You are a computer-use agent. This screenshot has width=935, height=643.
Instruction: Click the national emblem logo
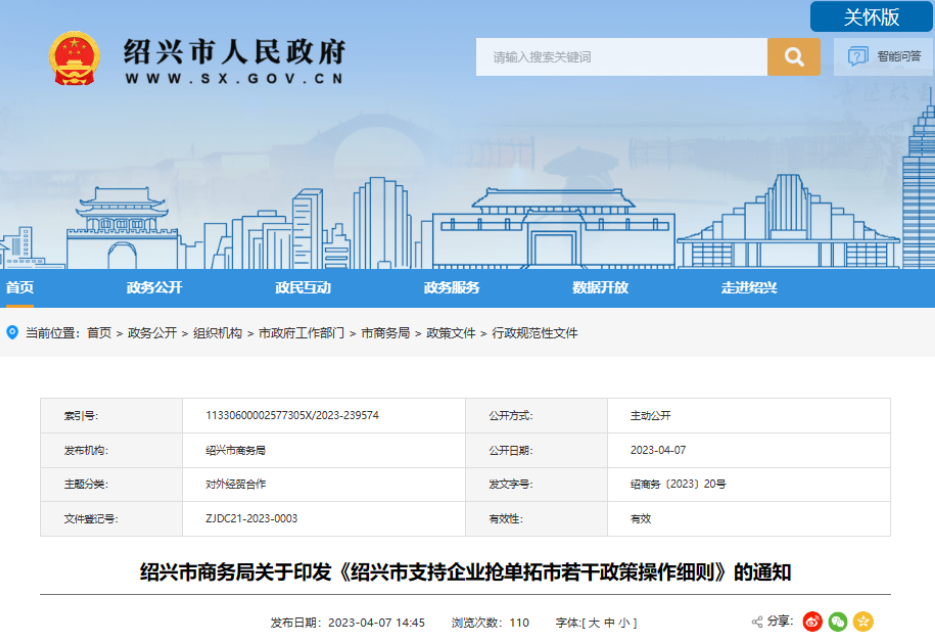click(75, 58)
